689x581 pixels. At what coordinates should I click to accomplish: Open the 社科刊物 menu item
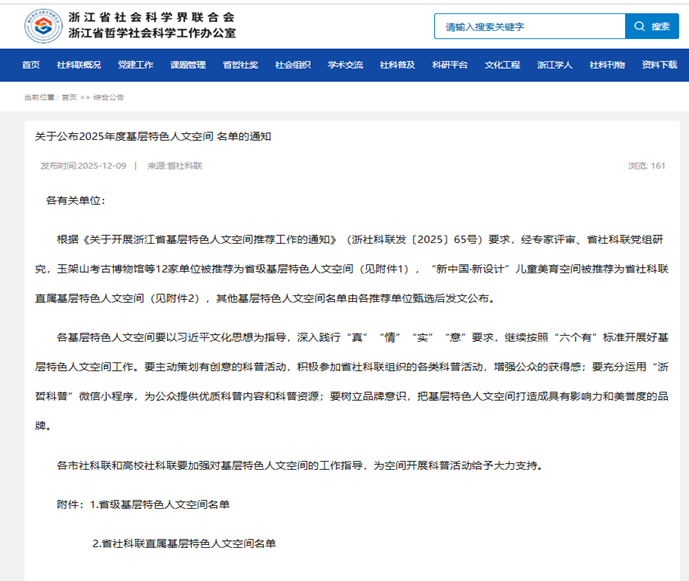(x=607, y=65)
